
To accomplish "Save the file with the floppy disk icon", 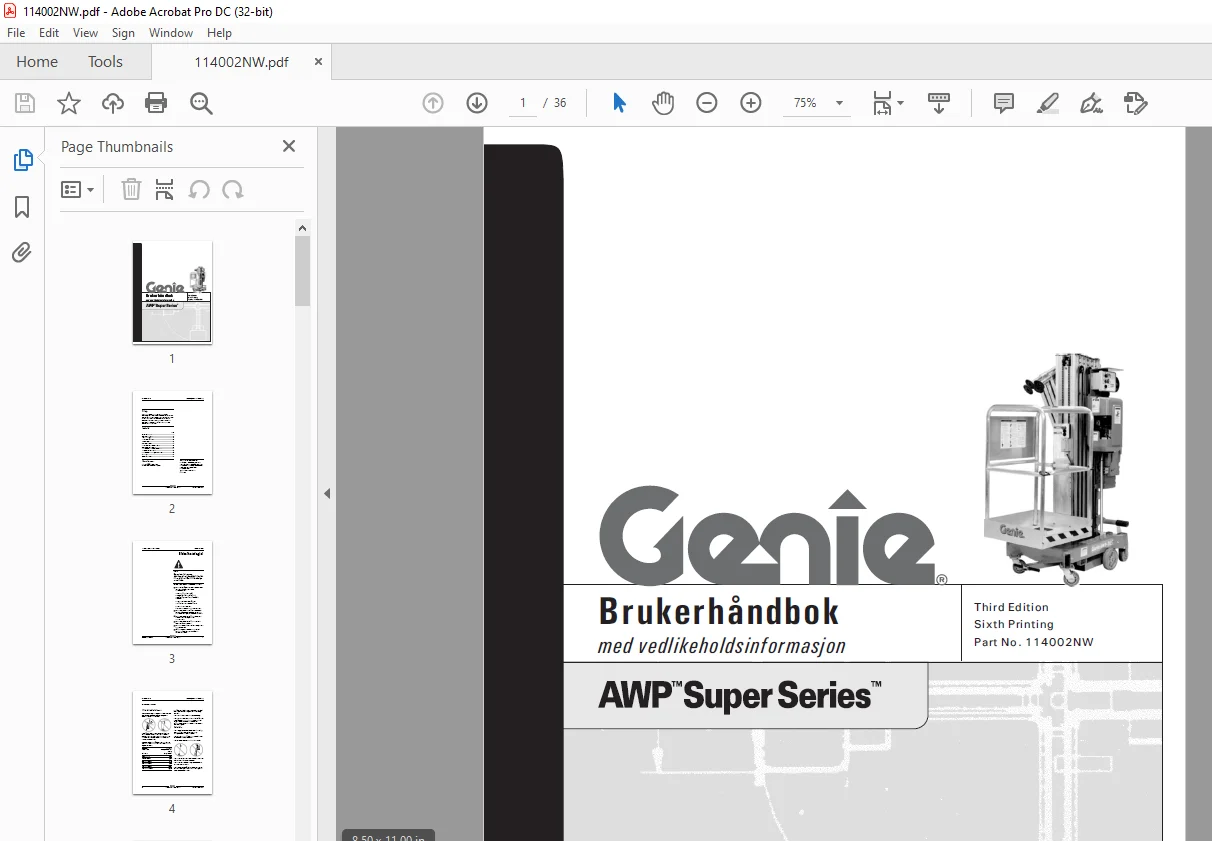I will click(x=25, y=103).
